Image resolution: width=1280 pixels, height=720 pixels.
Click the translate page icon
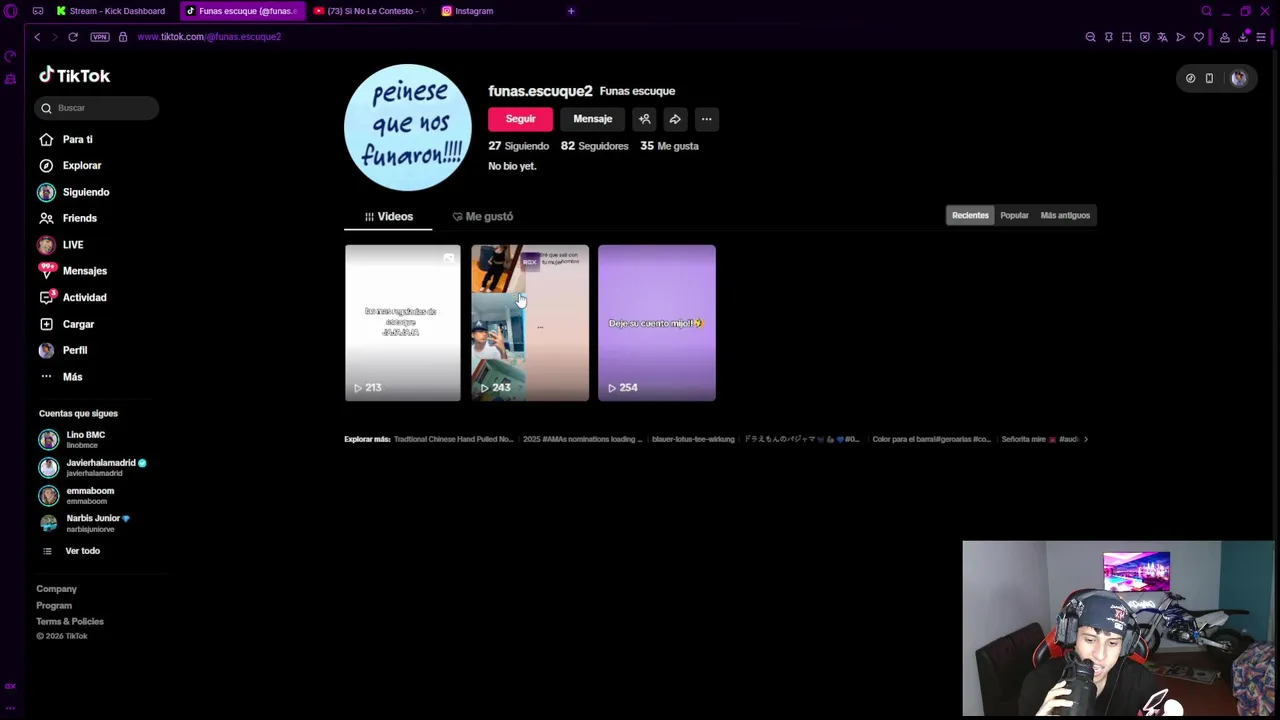click(1162, 37)
